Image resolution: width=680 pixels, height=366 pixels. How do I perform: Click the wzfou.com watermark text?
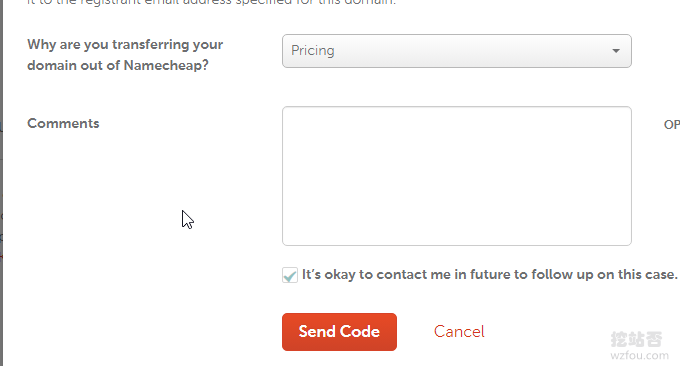click(x=639, y=356)
